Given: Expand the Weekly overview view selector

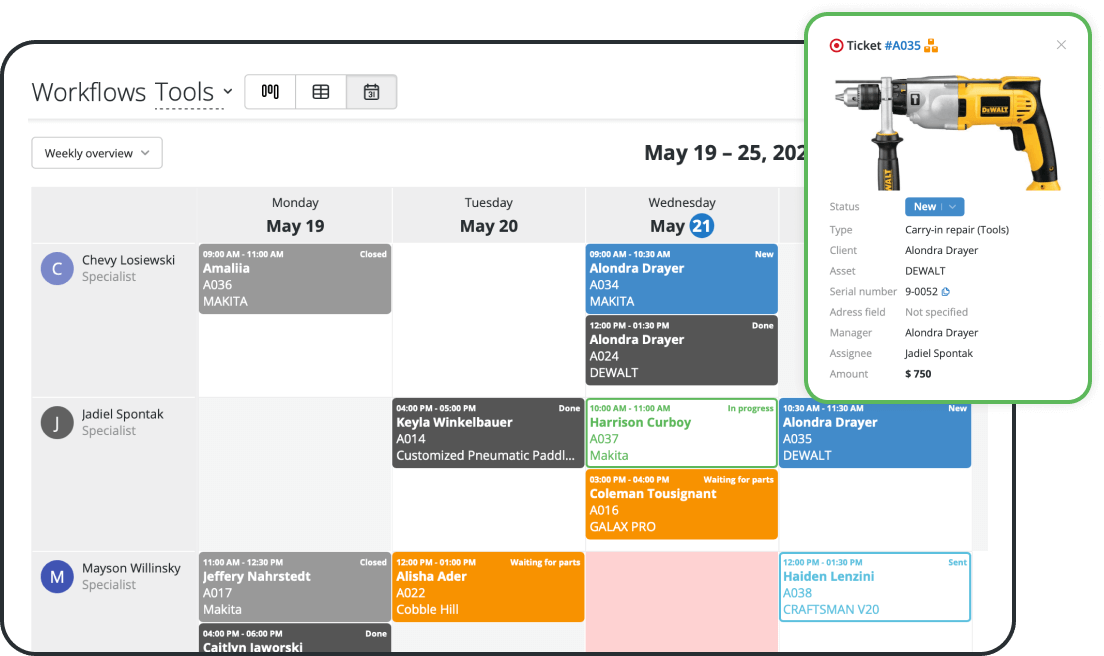Looking at the screenshot, I should (x=96, y=152).
